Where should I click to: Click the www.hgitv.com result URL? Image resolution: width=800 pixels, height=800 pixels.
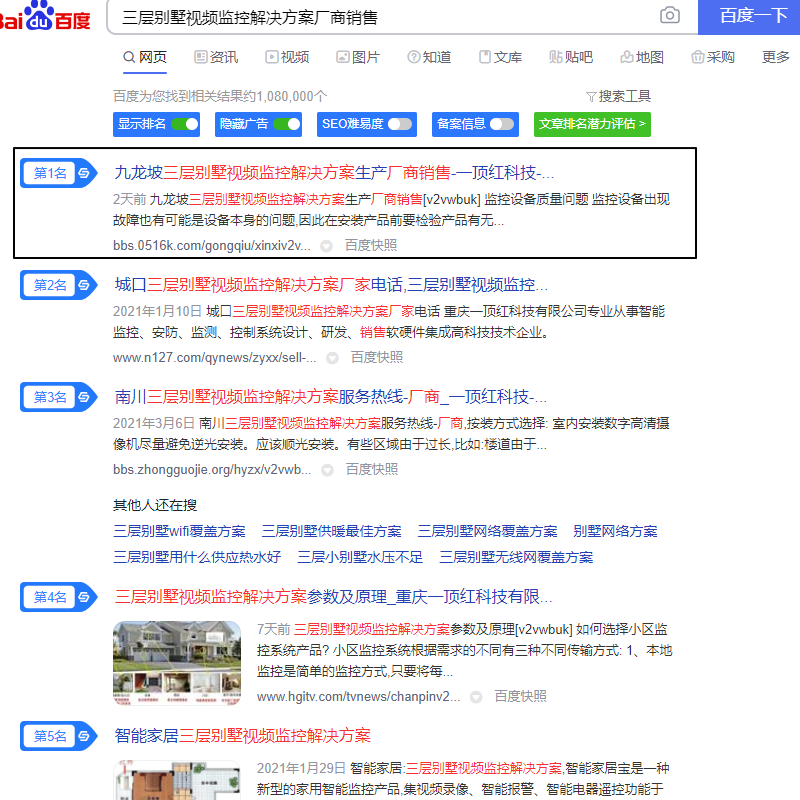pos(358,696)
